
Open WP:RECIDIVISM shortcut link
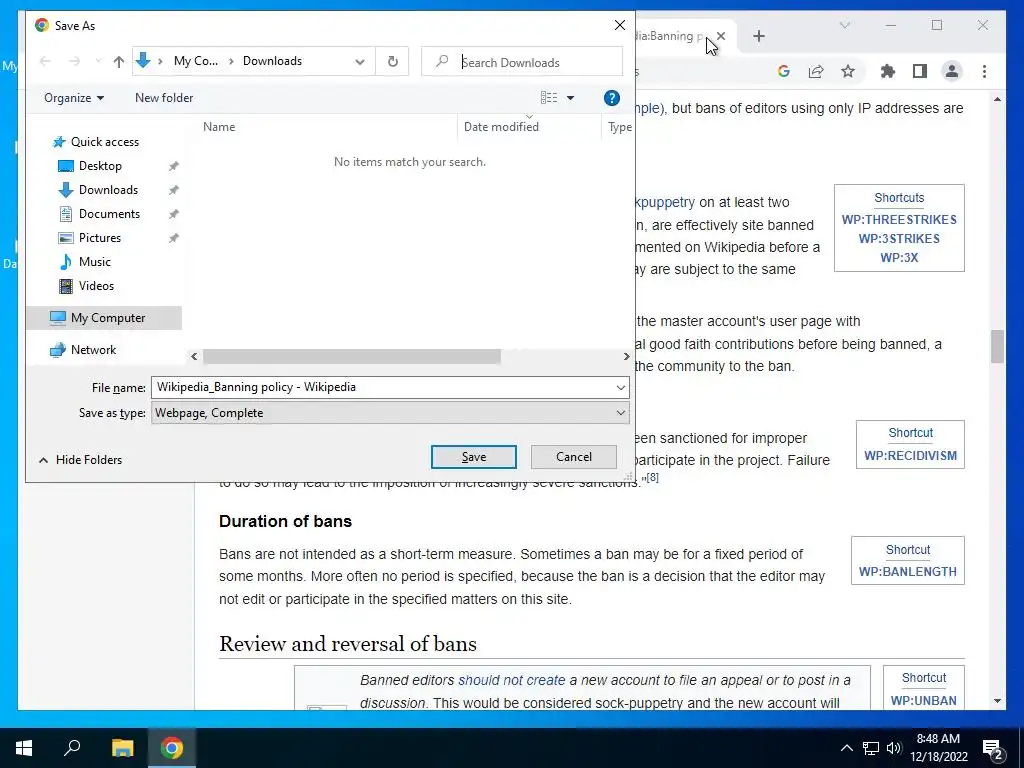[910, 456]
